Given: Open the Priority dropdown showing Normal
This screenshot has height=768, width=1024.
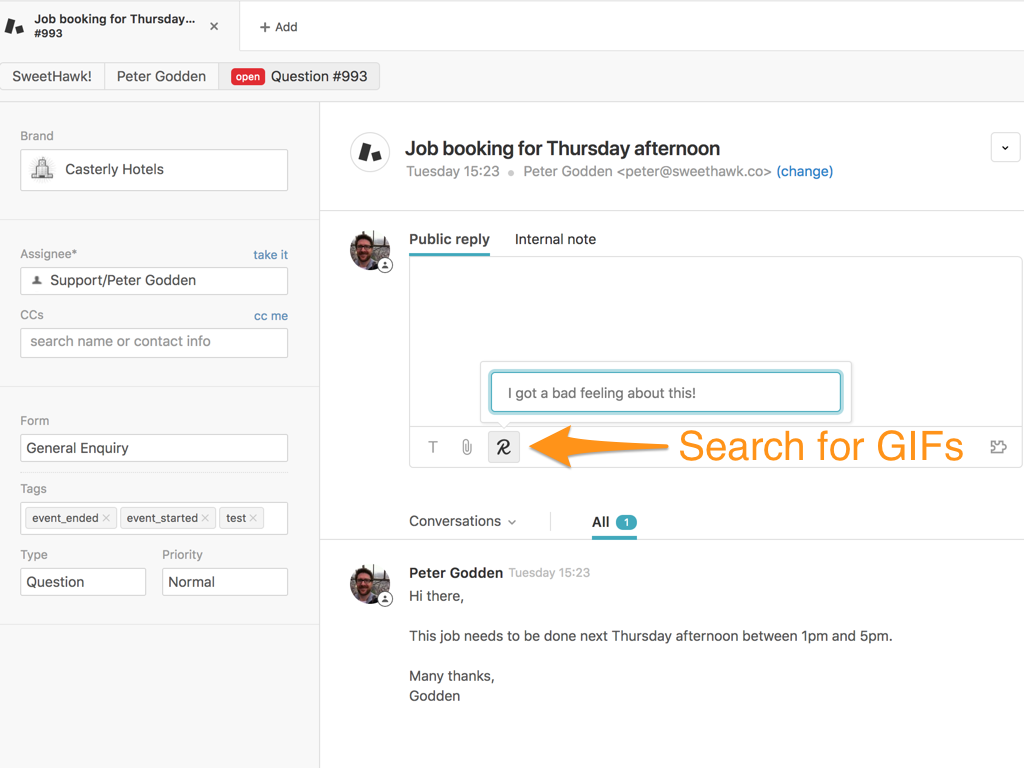Looking at the screenshot, I should point(225,582).
